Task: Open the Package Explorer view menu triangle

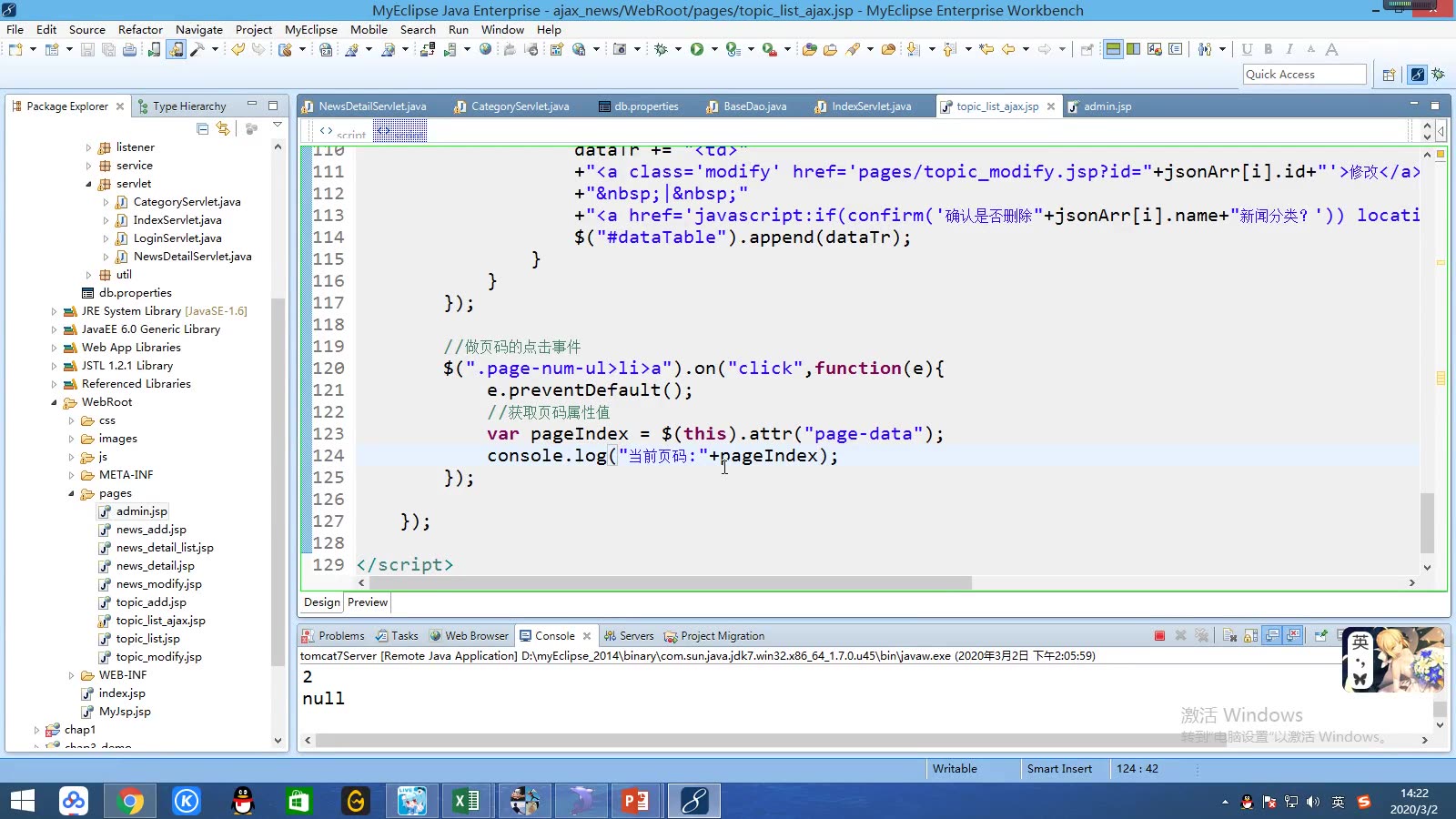Action: 277,126
